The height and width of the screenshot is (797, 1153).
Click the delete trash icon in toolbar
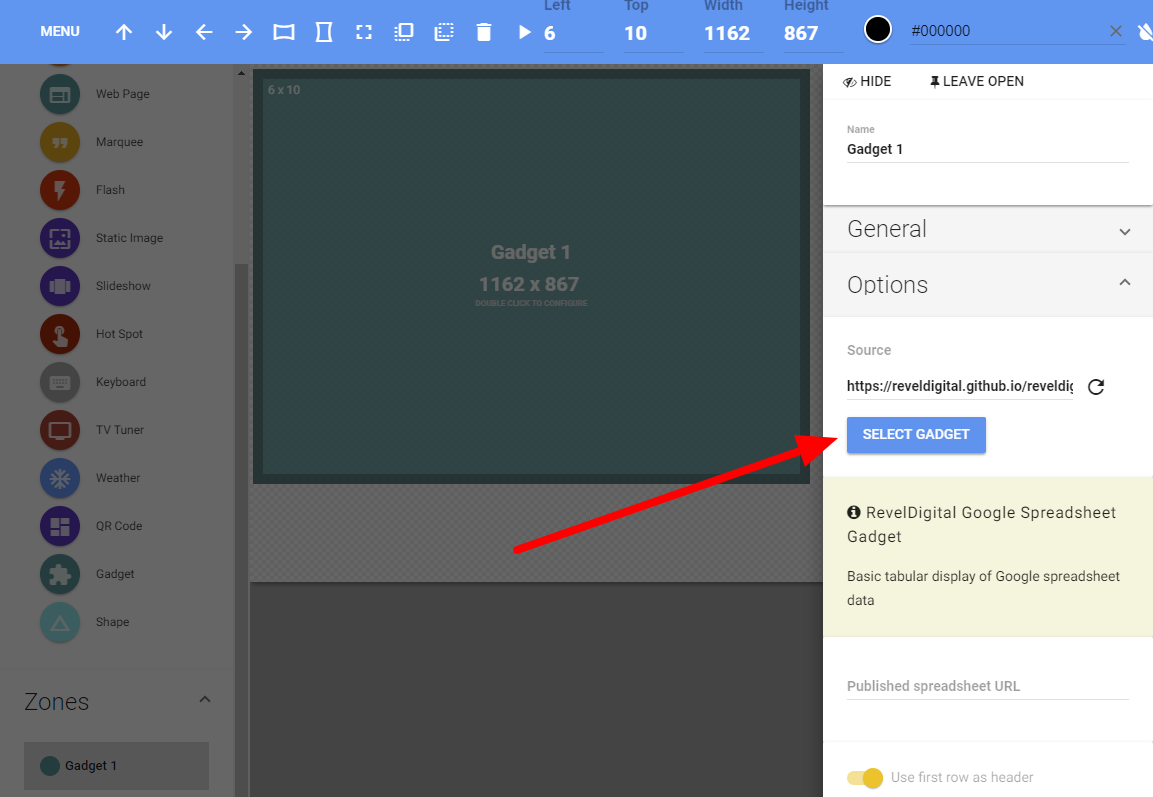(x=484, y=32)
